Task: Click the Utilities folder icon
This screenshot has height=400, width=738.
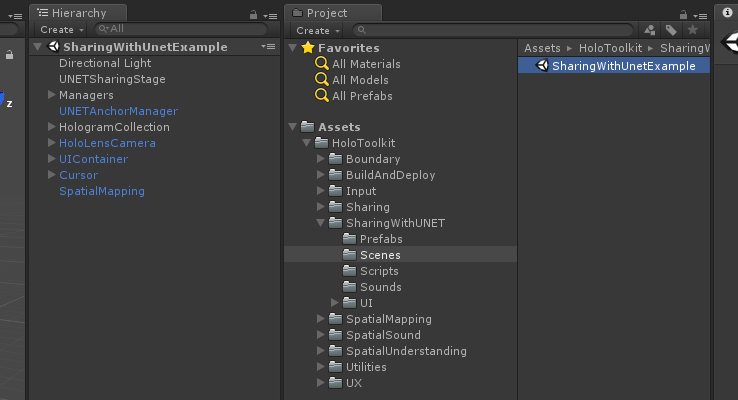Action: point(336,367)
